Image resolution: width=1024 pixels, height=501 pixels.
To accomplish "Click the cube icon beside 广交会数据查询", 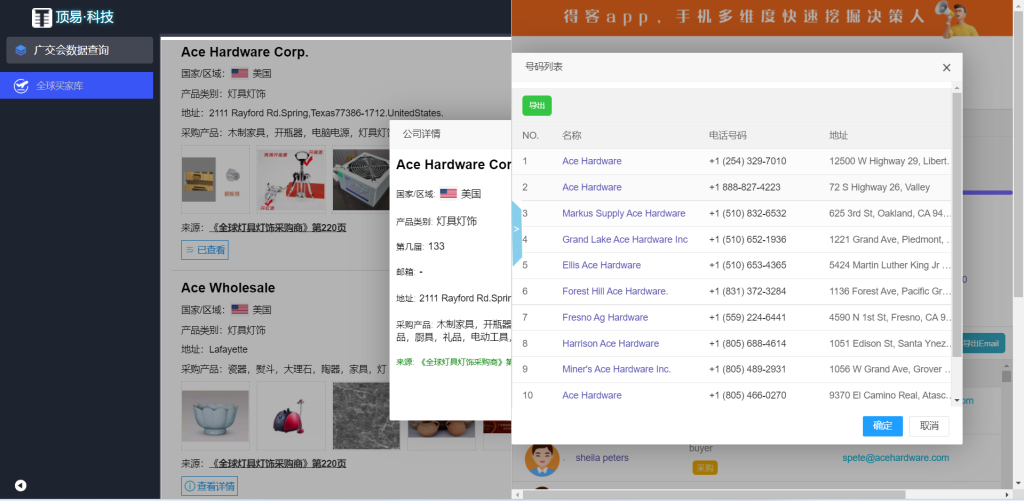I will pos(21,50).
